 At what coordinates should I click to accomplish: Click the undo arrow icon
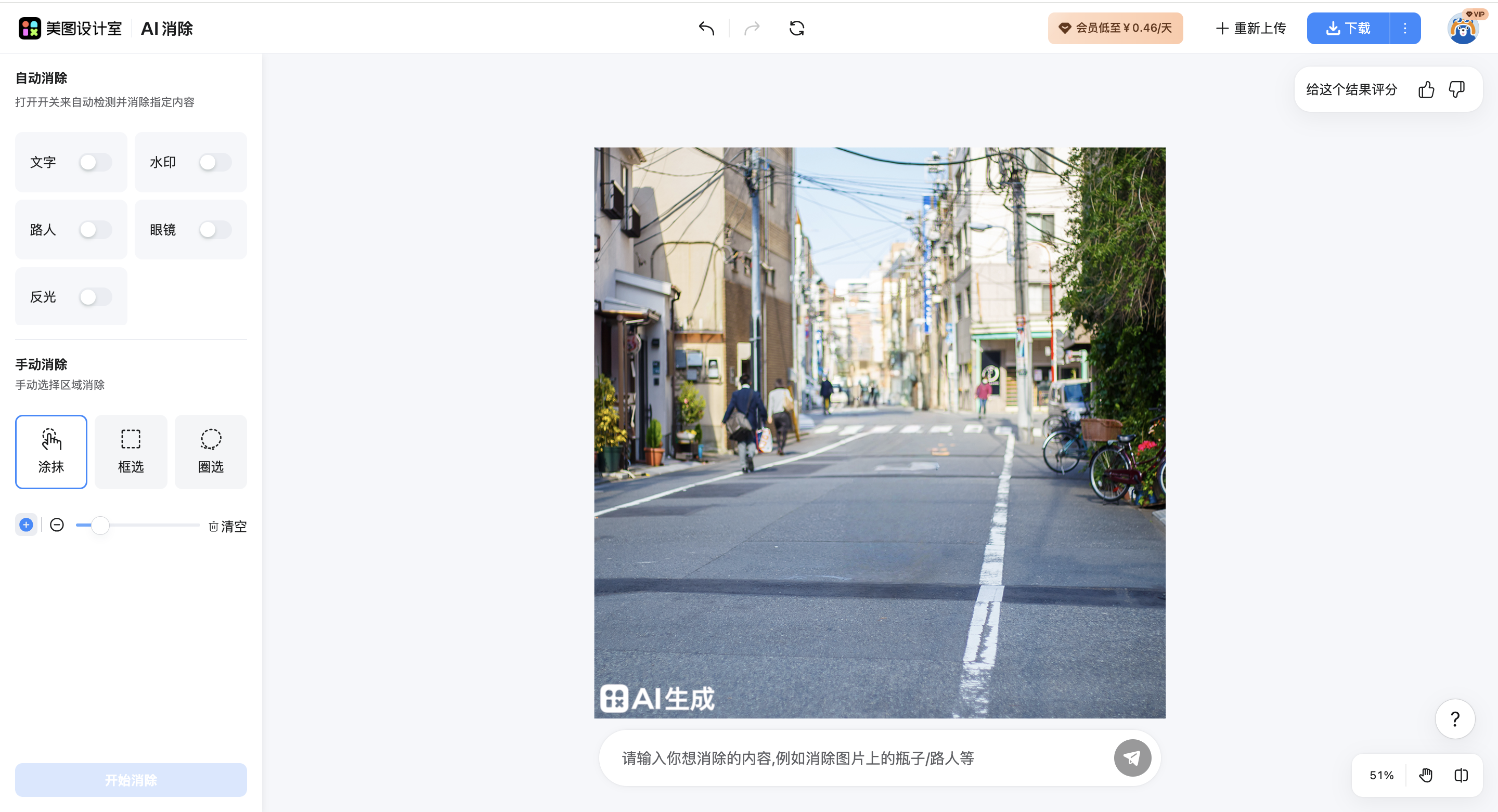click(x=706, y=28)
